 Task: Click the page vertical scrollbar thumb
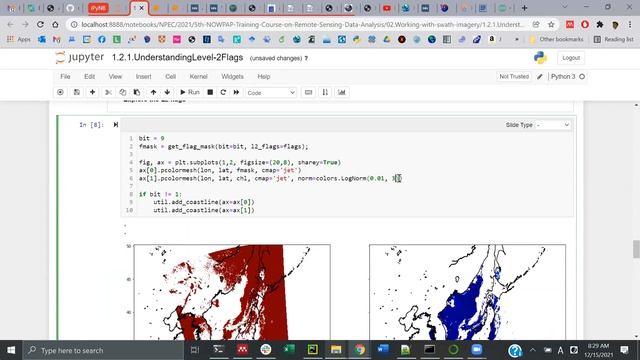pyautogui.click(x=636, y=249)
